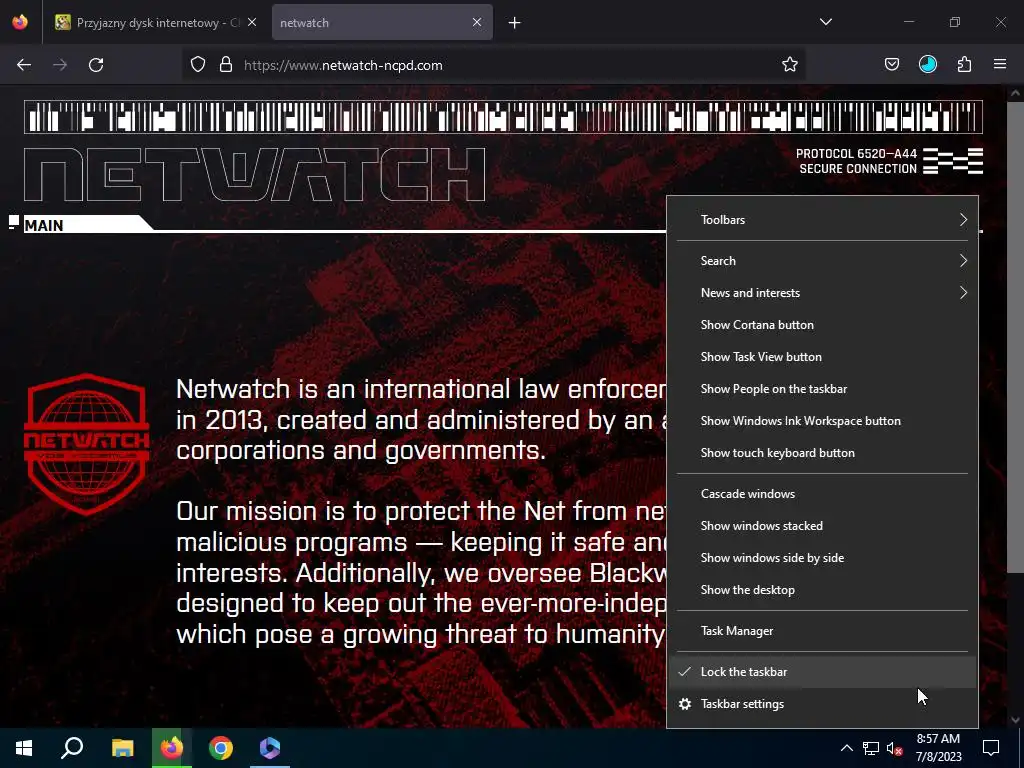Viewport: 1024px width, 768px height.
Task: Reload the netwatch page
Action: point(96,65)
